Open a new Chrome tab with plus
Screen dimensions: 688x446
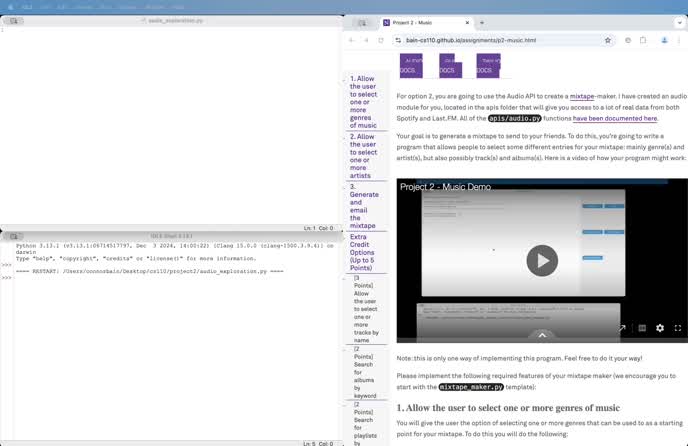point(482,22)
